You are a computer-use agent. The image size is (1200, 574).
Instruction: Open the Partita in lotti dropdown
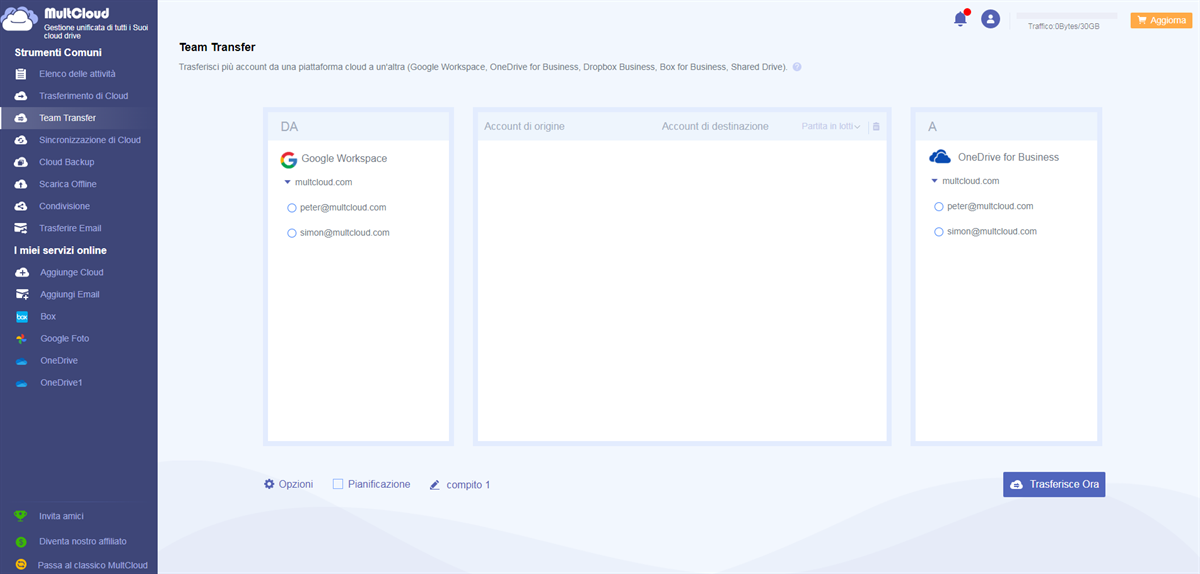tap(830, 127)
